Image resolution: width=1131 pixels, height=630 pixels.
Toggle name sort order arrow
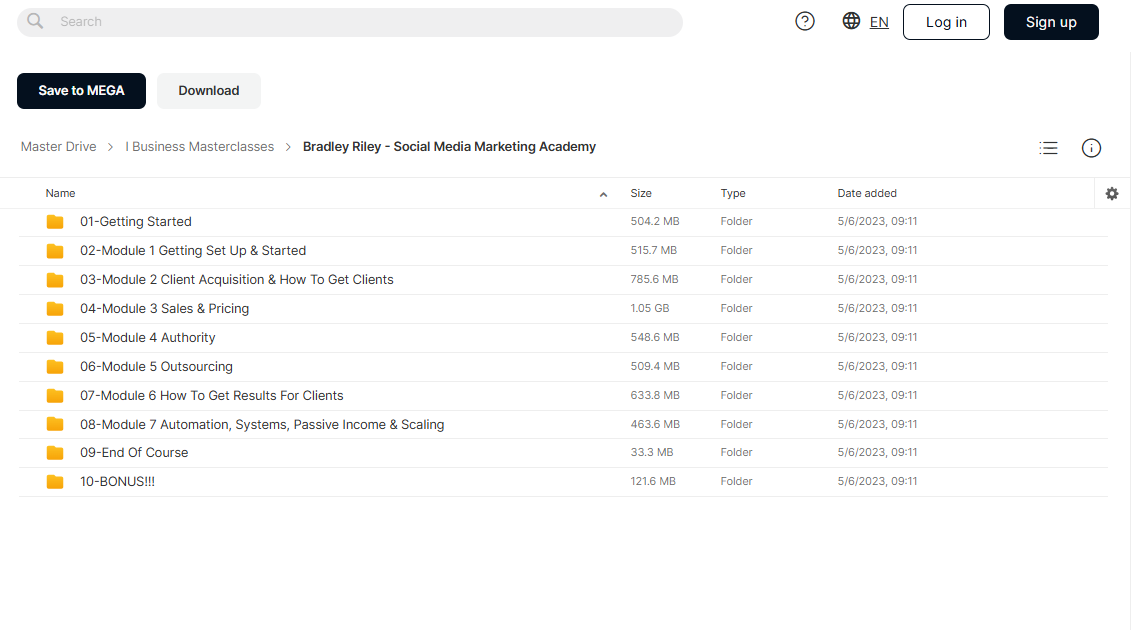pyautogui.click(x=603, y=194)
